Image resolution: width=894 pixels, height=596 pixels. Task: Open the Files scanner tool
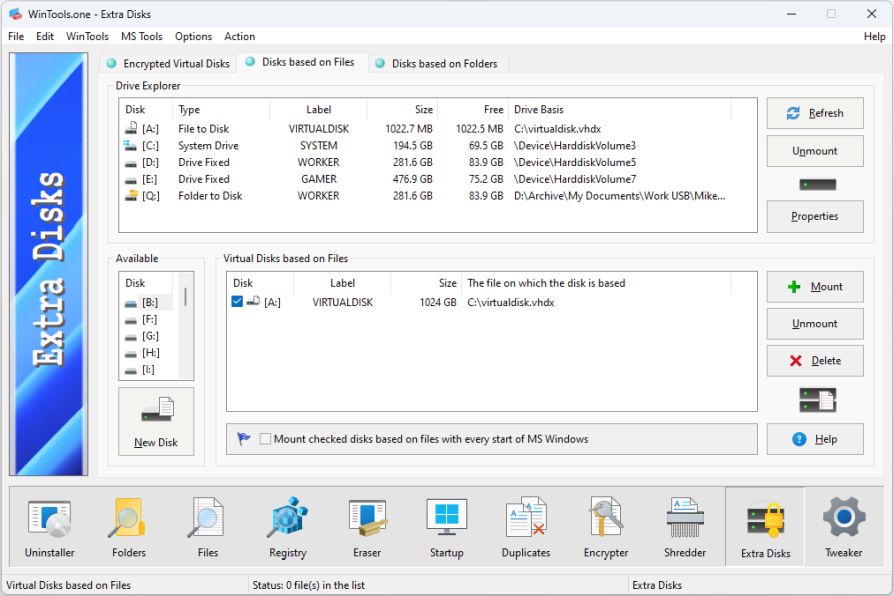(x=208, y=528)
